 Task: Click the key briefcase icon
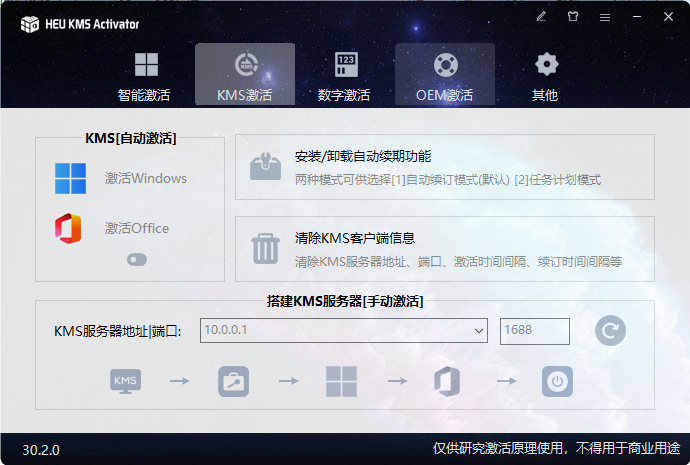pyautogui.click(x=233, y=381)
